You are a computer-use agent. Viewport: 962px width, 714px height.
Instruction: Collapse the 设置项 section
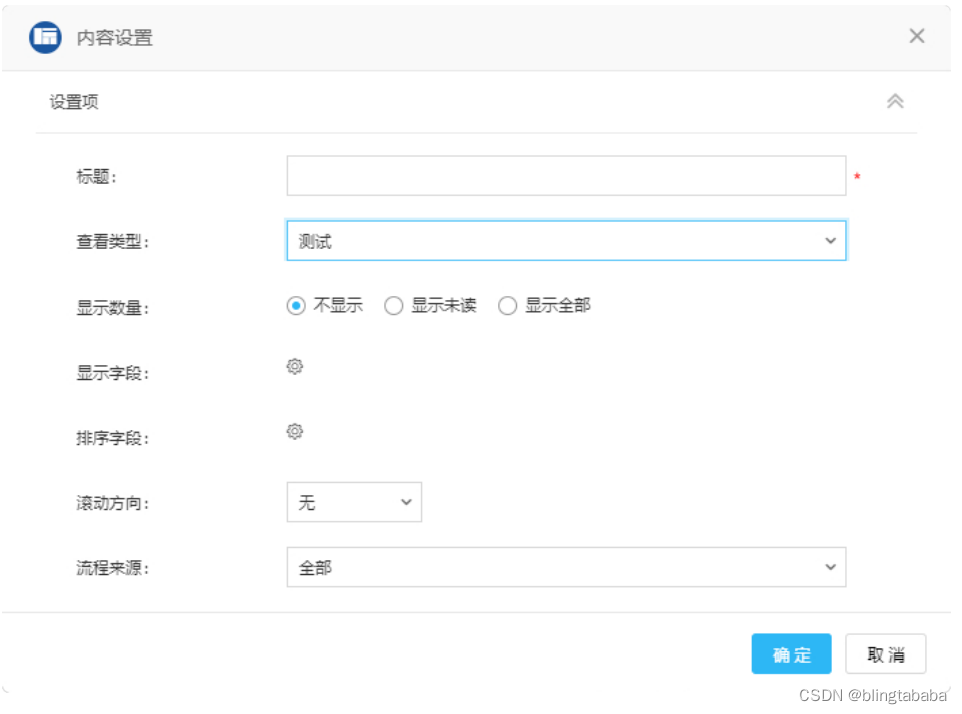coord(895,101)
